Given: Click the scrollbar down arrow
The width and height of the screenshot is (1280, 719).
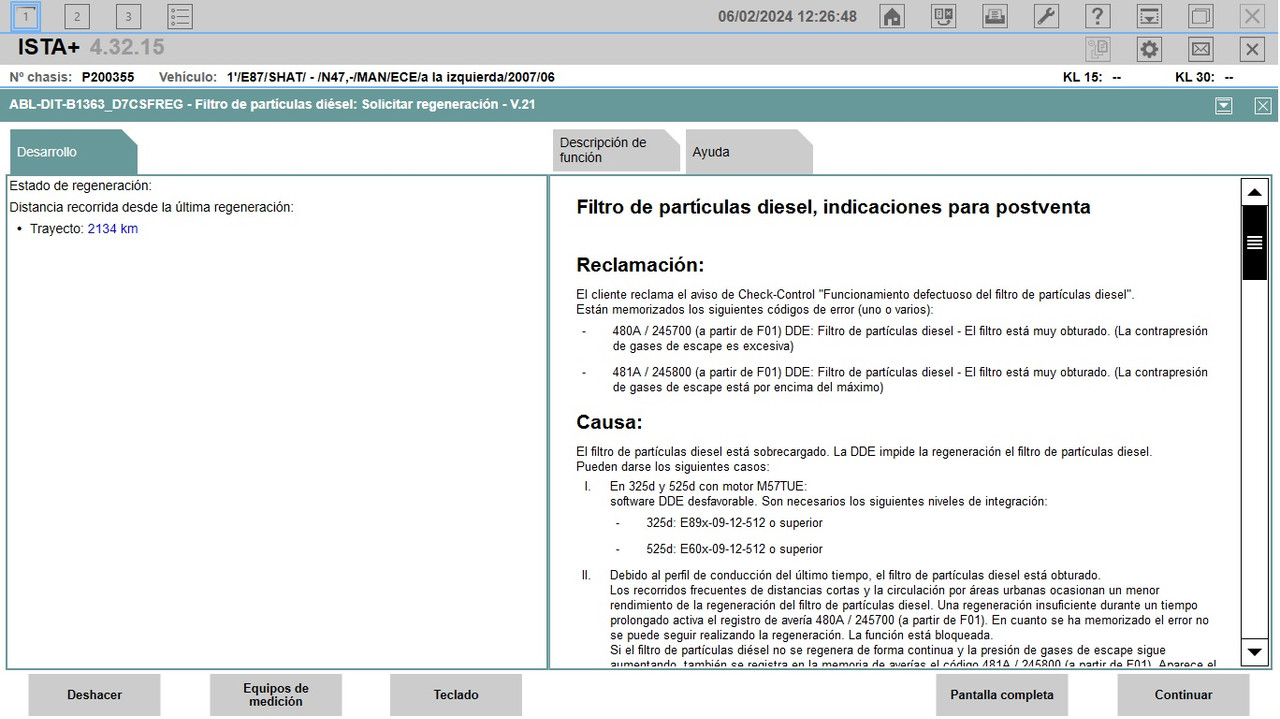Looking at the screenshot, I should point(1254,652).
